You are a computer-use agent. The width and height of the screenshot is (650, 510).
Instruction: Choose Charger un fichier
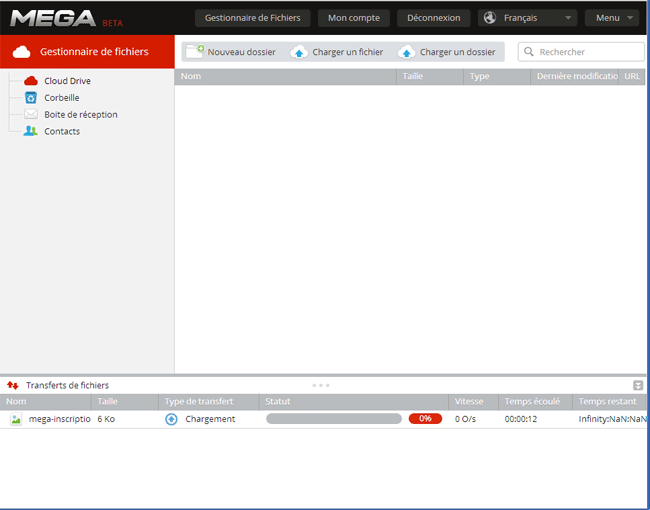click(x=347, y=52)
